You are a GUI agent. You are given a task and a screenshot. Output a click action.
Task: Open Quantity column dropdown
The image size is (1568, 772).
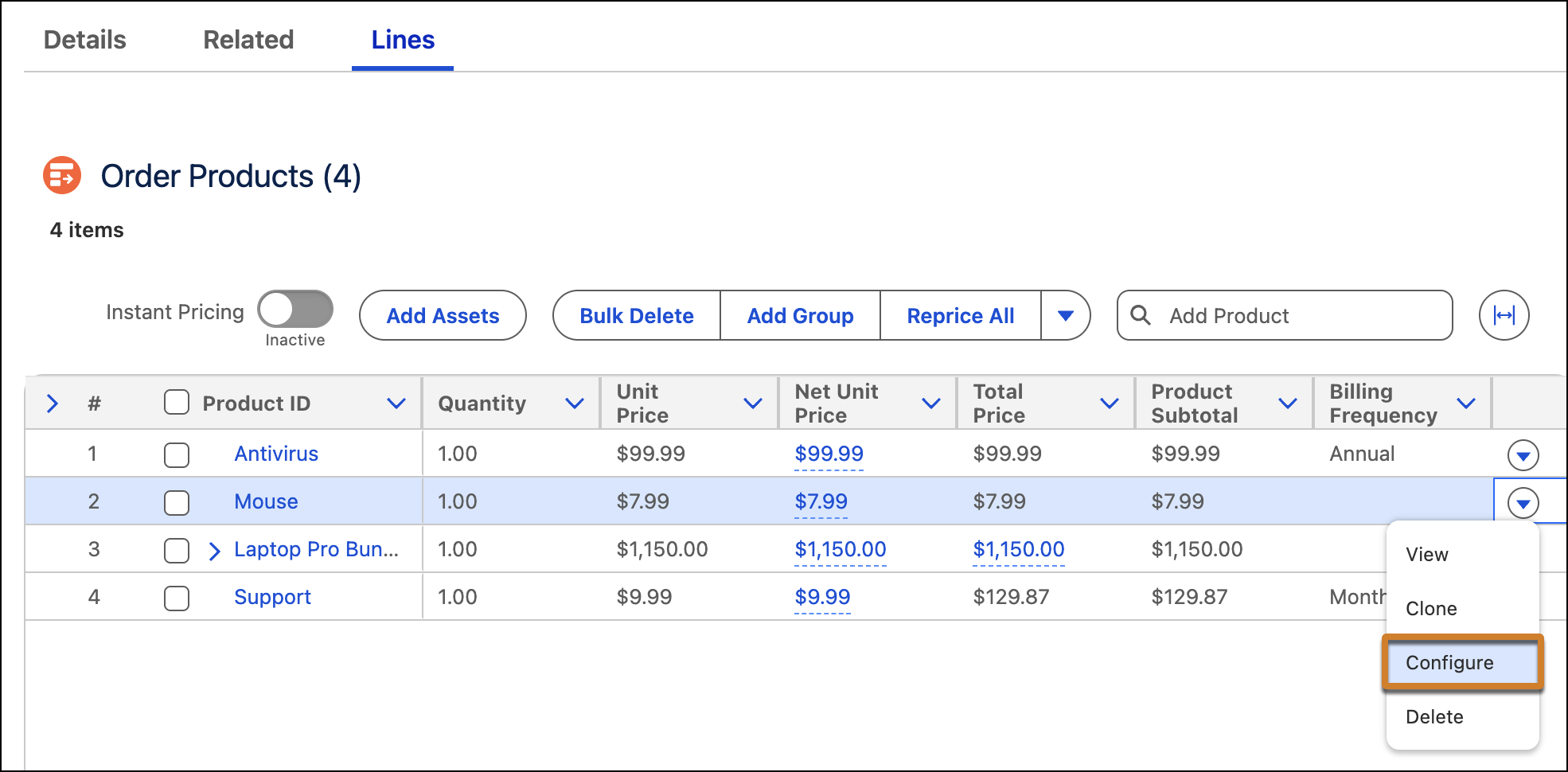pyautogui.click(x=575, y=404)
